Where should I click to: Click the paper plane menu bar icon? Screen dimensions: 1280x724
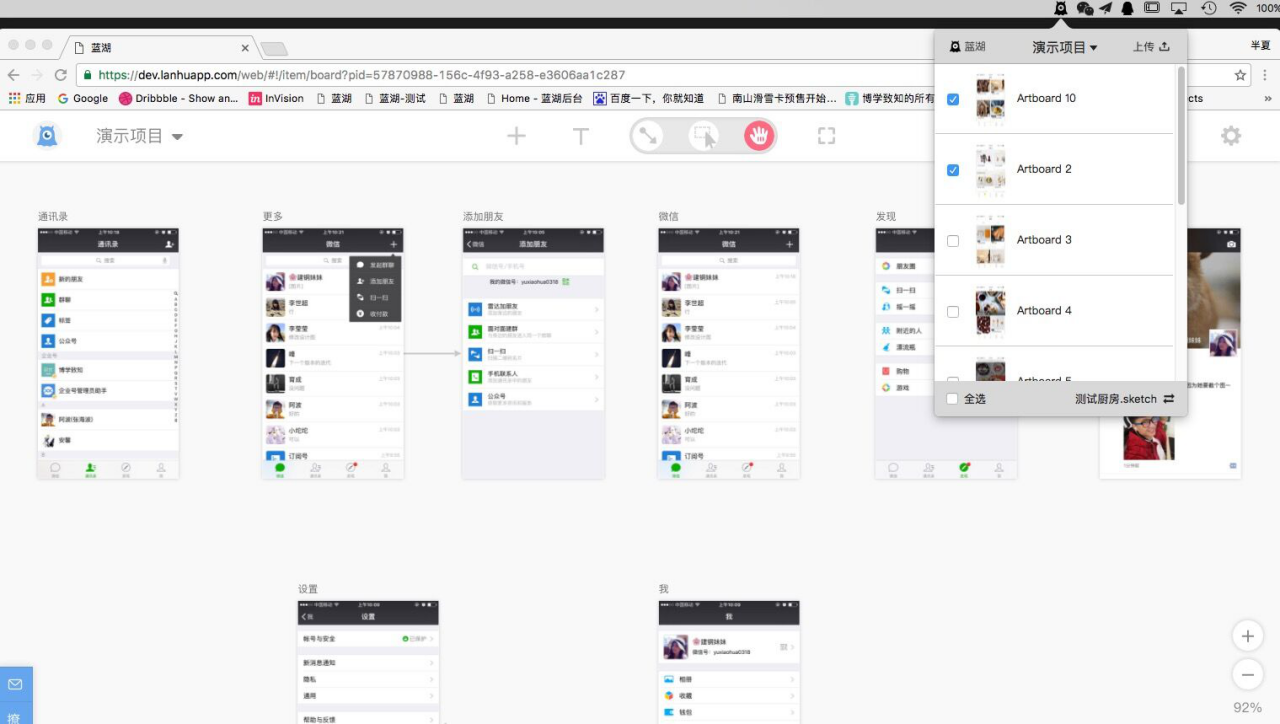tap(1106, 8)
